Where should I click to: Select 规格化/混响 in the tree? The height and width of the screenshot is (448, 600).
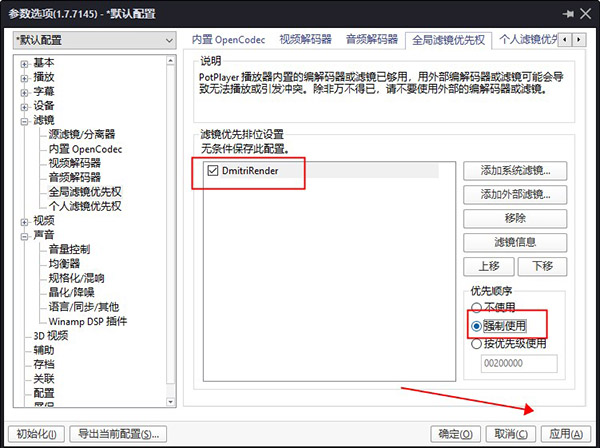coord(76,278)
